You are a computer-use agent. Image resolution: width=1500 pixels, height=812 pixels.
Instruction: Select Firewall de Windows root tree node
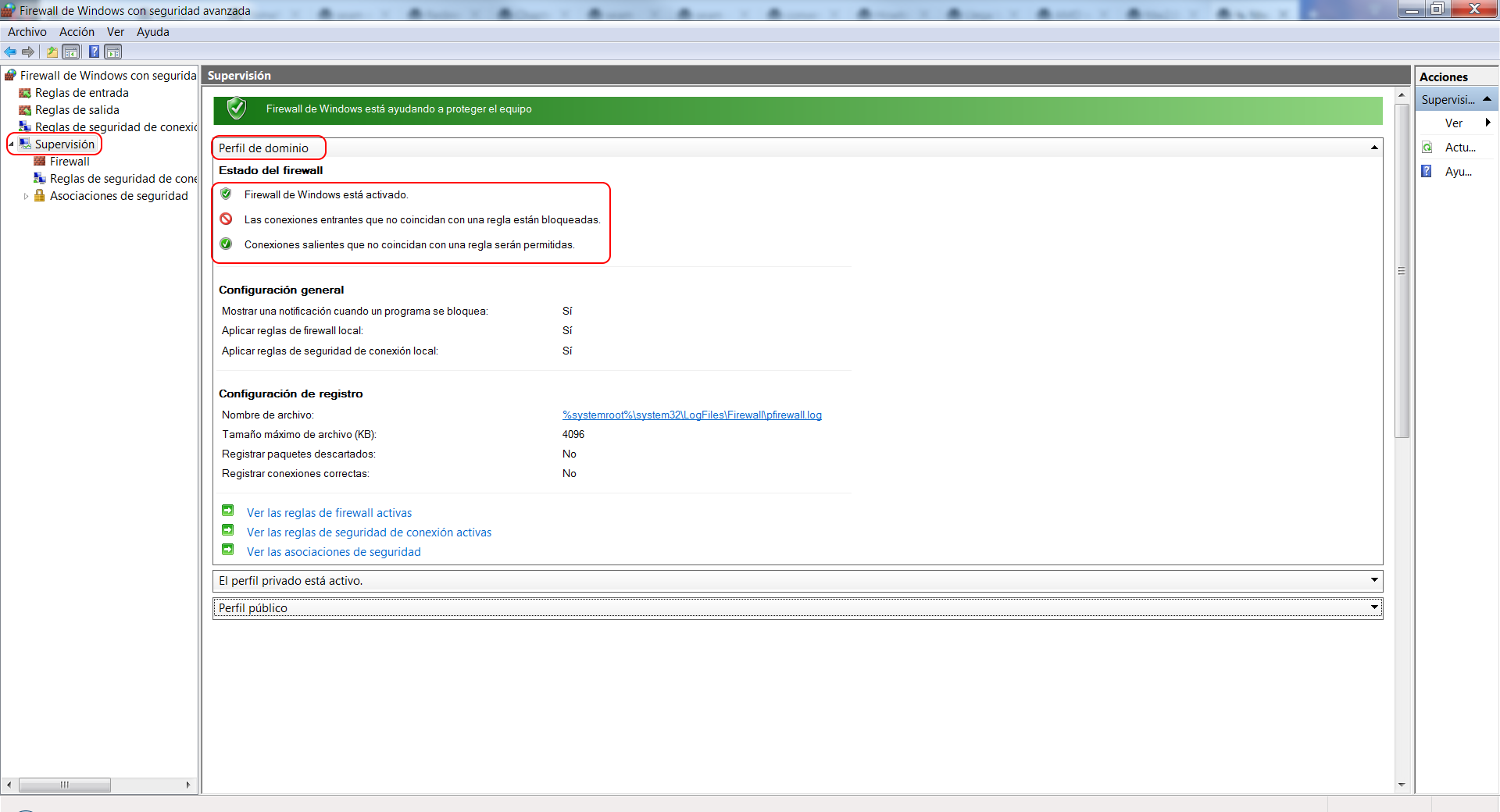point(108,75)
